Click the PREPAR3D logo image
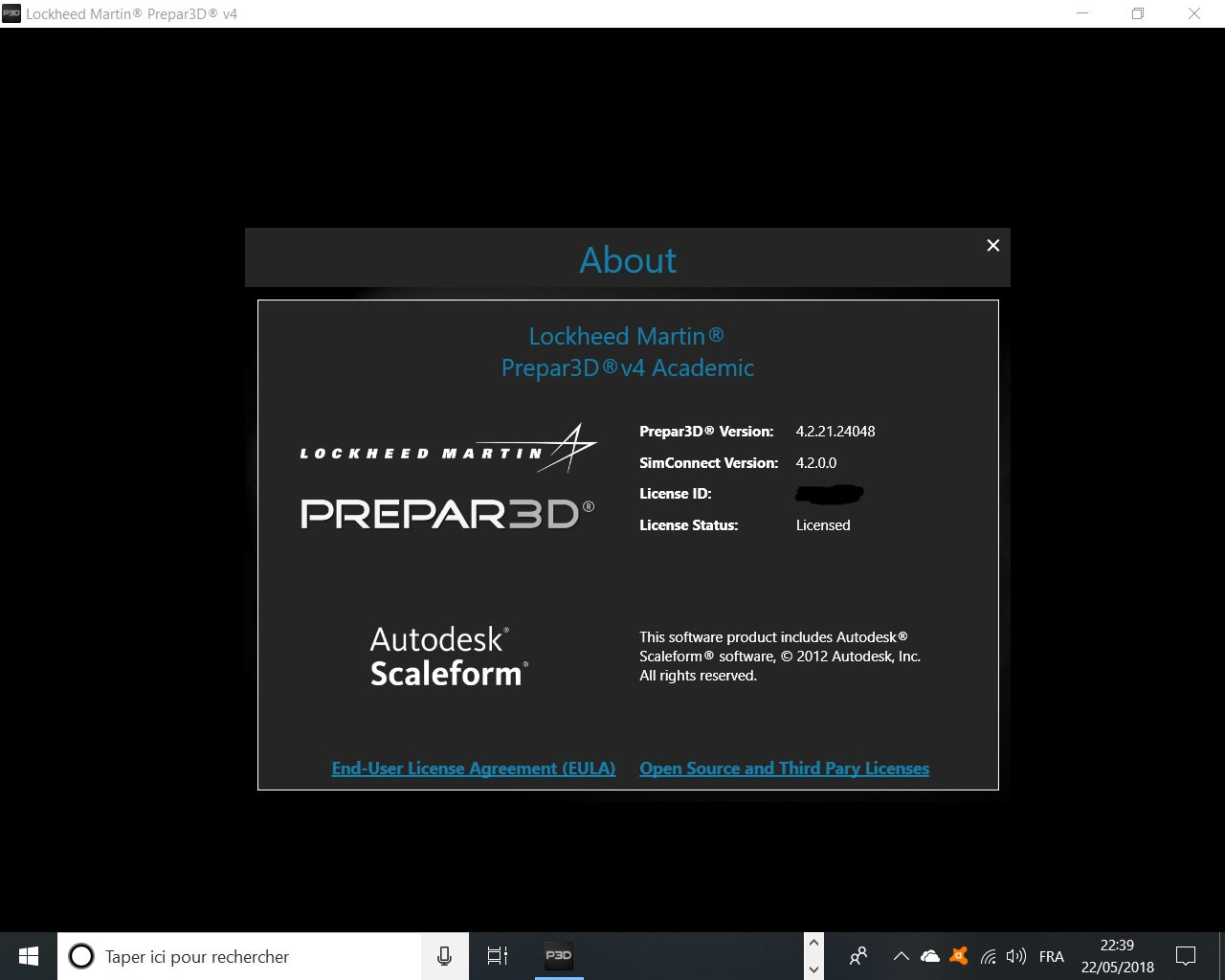This screenshot has width=1225, height=980. (x=448, y=514)
